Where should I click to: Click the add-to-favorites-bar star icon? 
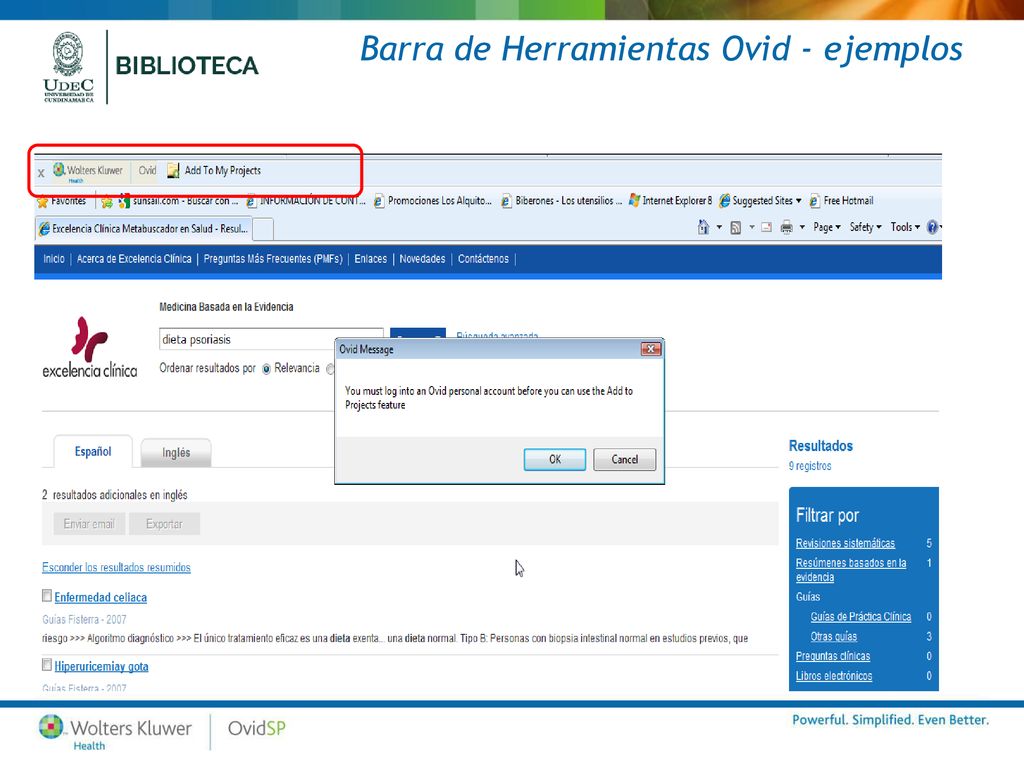[106, 202]
